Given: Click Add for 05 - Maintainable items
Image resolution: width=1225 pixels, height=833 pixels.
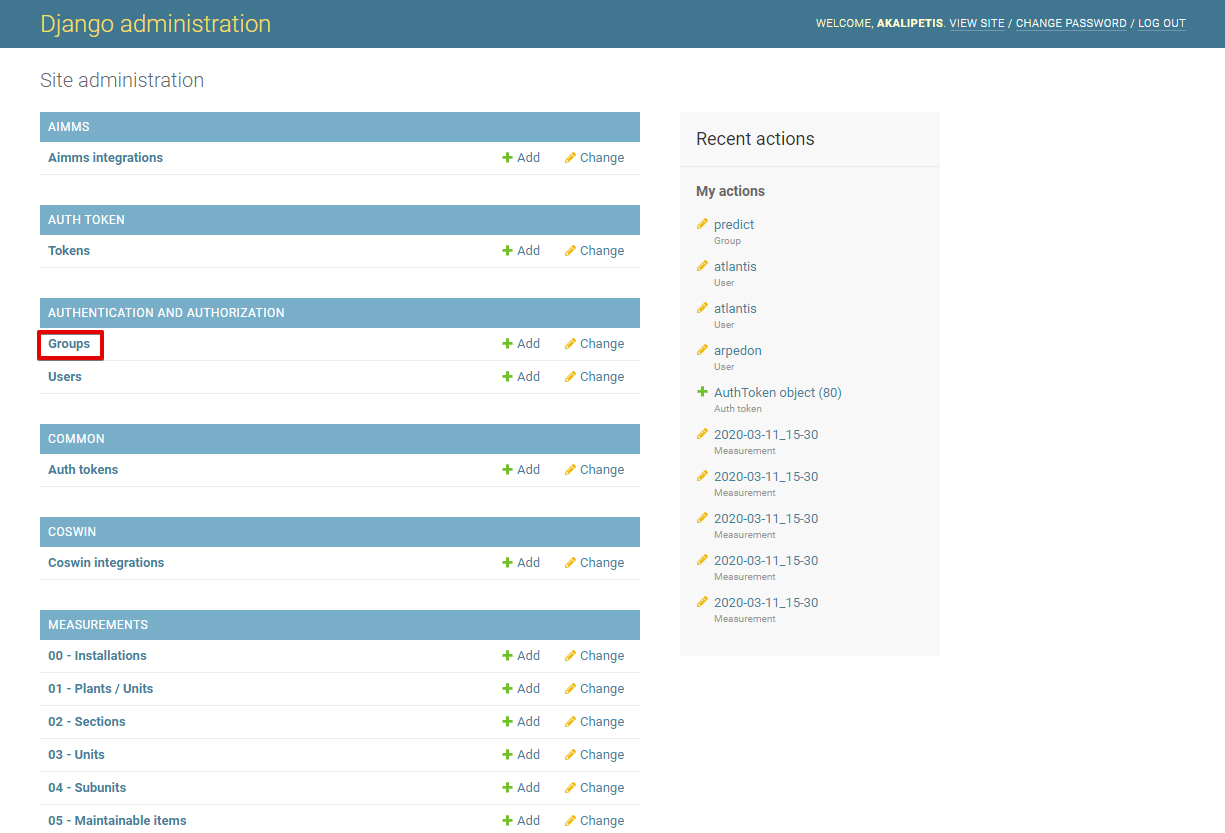Looking at the screenshot, I should click(521, 821).
